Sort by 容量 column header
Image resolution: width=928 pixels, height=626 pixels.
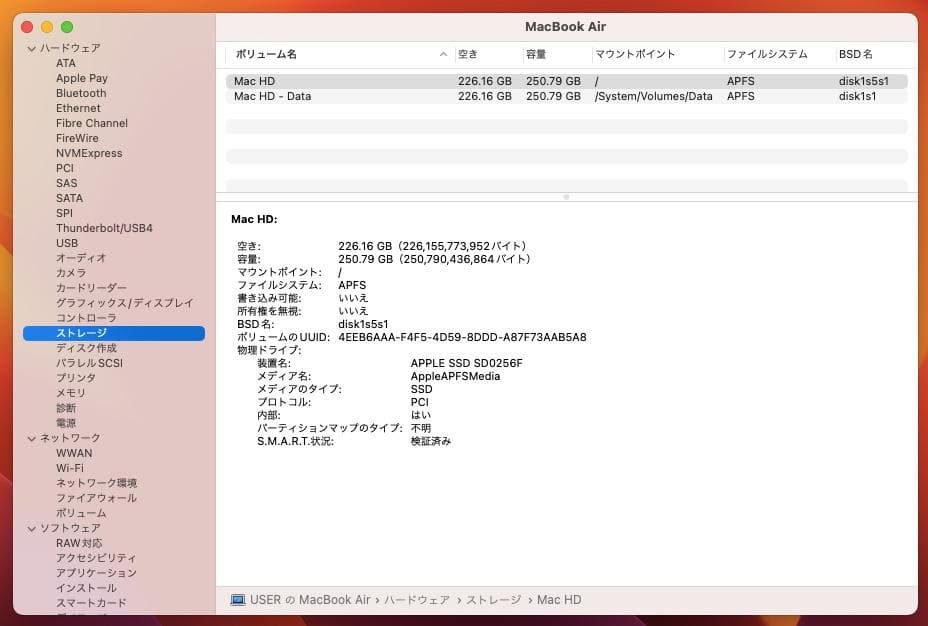pyautogui.click(x=536, y=54)
